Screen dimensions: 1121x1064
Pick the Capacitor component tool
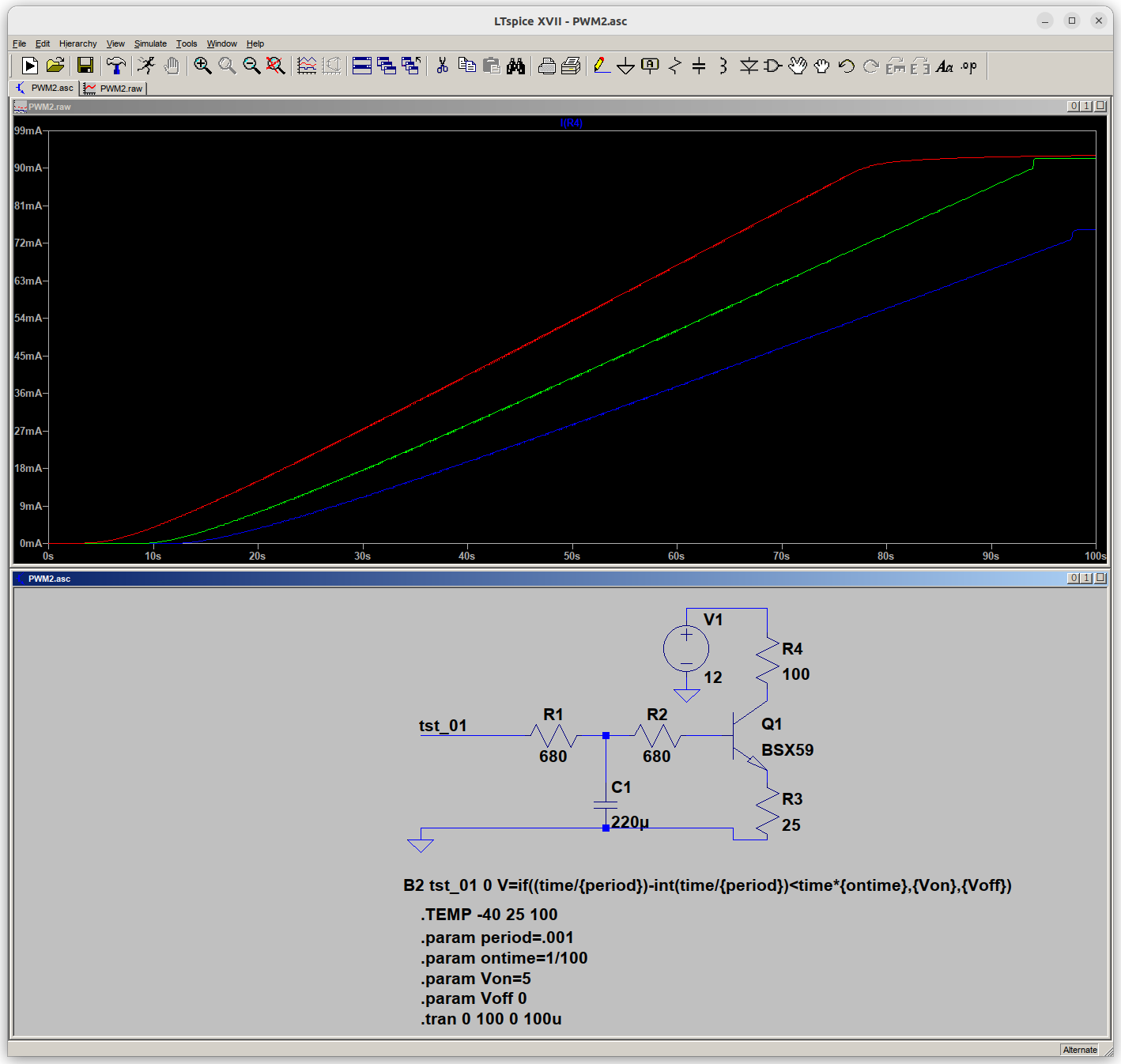(x=699, y=66)
